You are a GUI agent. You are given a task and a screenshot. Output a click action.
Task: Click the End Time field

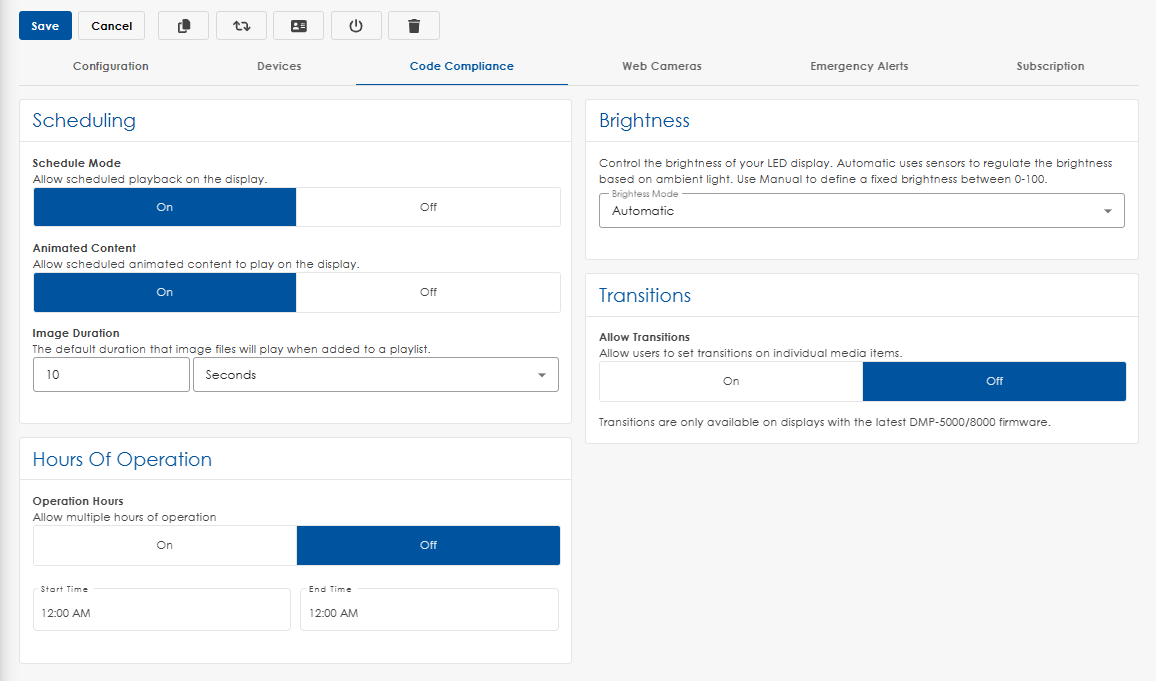coord(429,612)
